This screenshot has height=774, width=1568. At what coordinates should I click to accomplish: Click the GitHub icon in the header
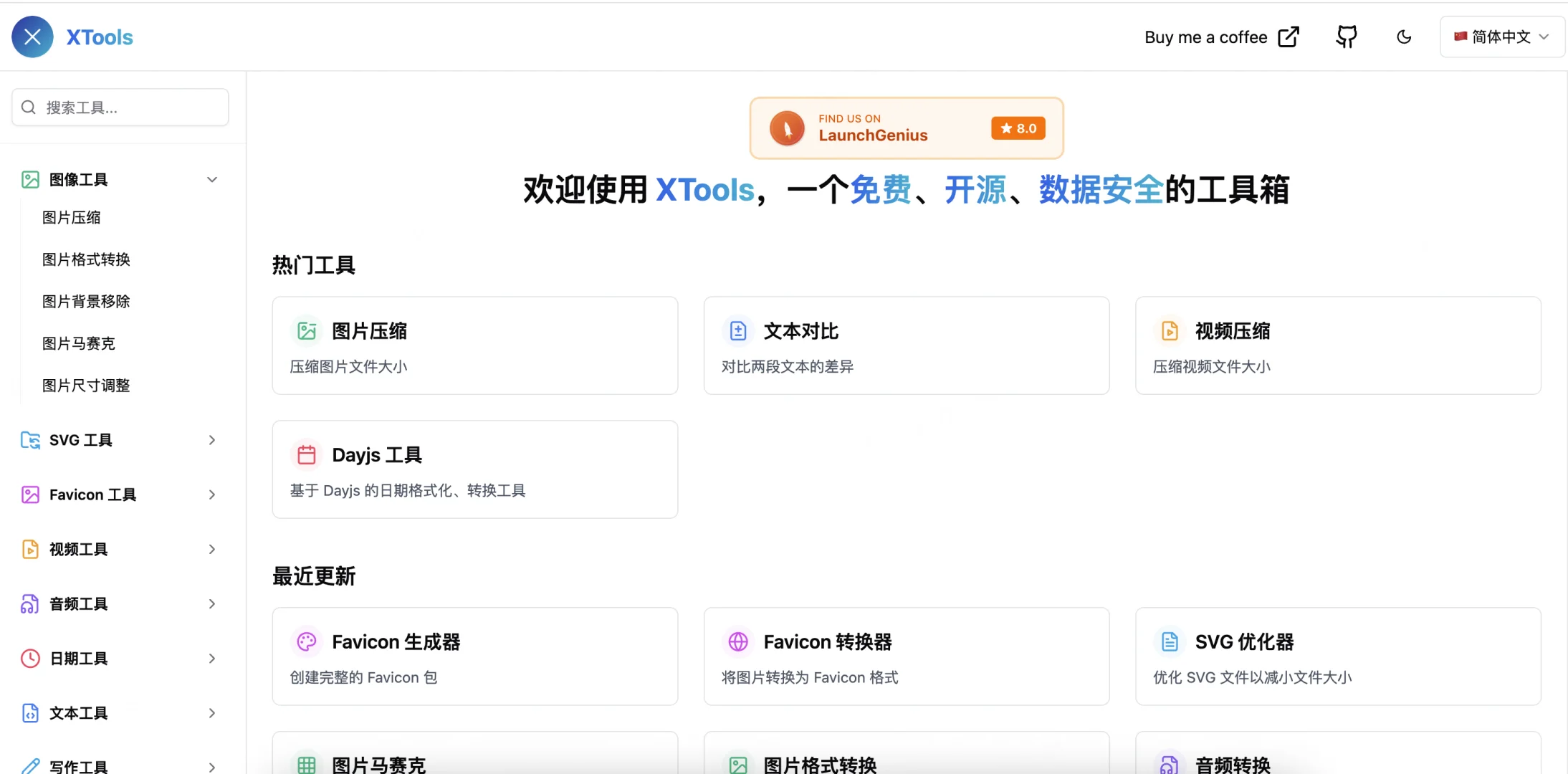coord(1347,37)
